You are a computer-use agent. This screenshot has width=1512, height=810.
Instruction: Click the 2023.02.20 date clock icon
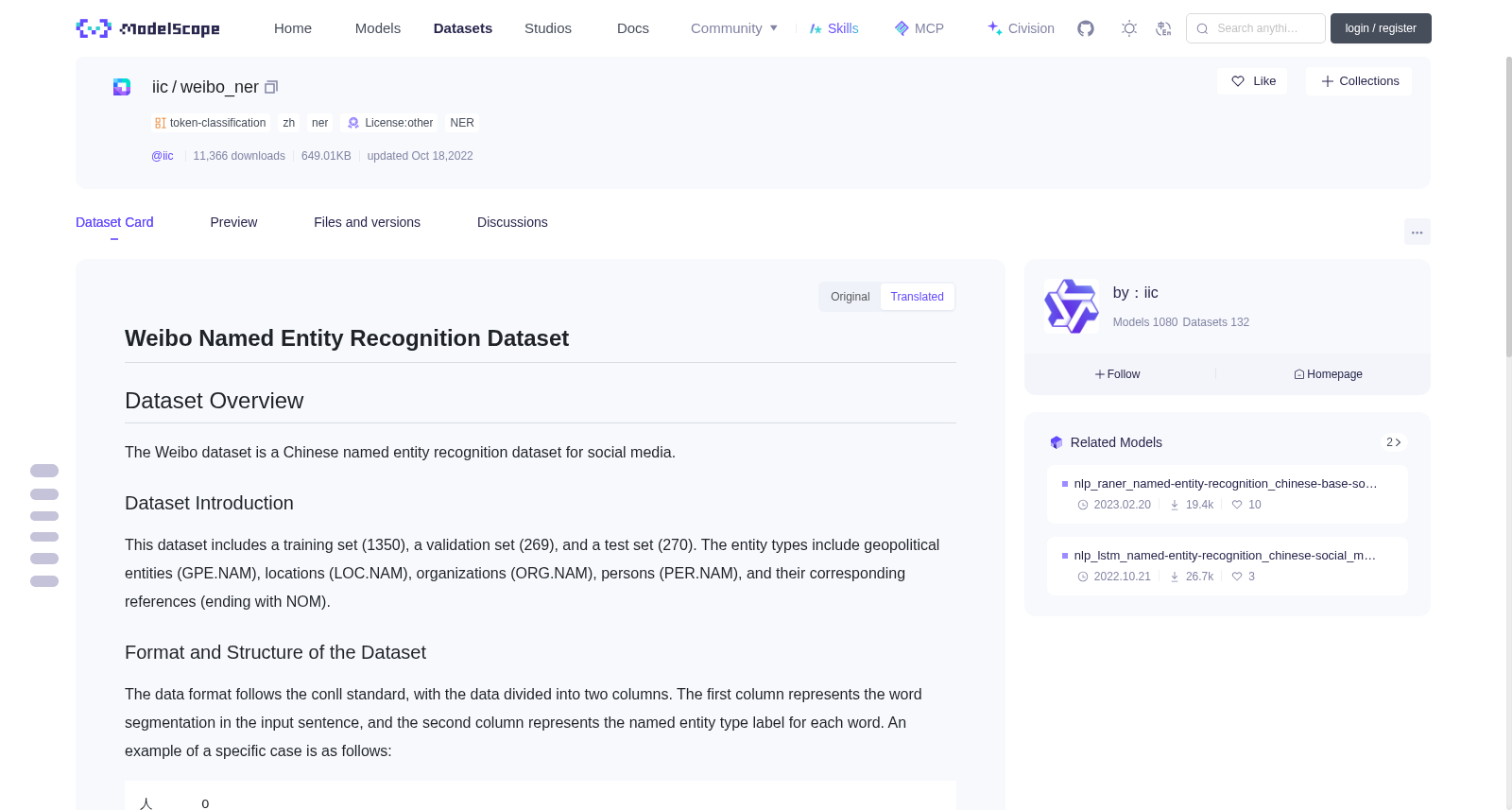click(1083, 505)
